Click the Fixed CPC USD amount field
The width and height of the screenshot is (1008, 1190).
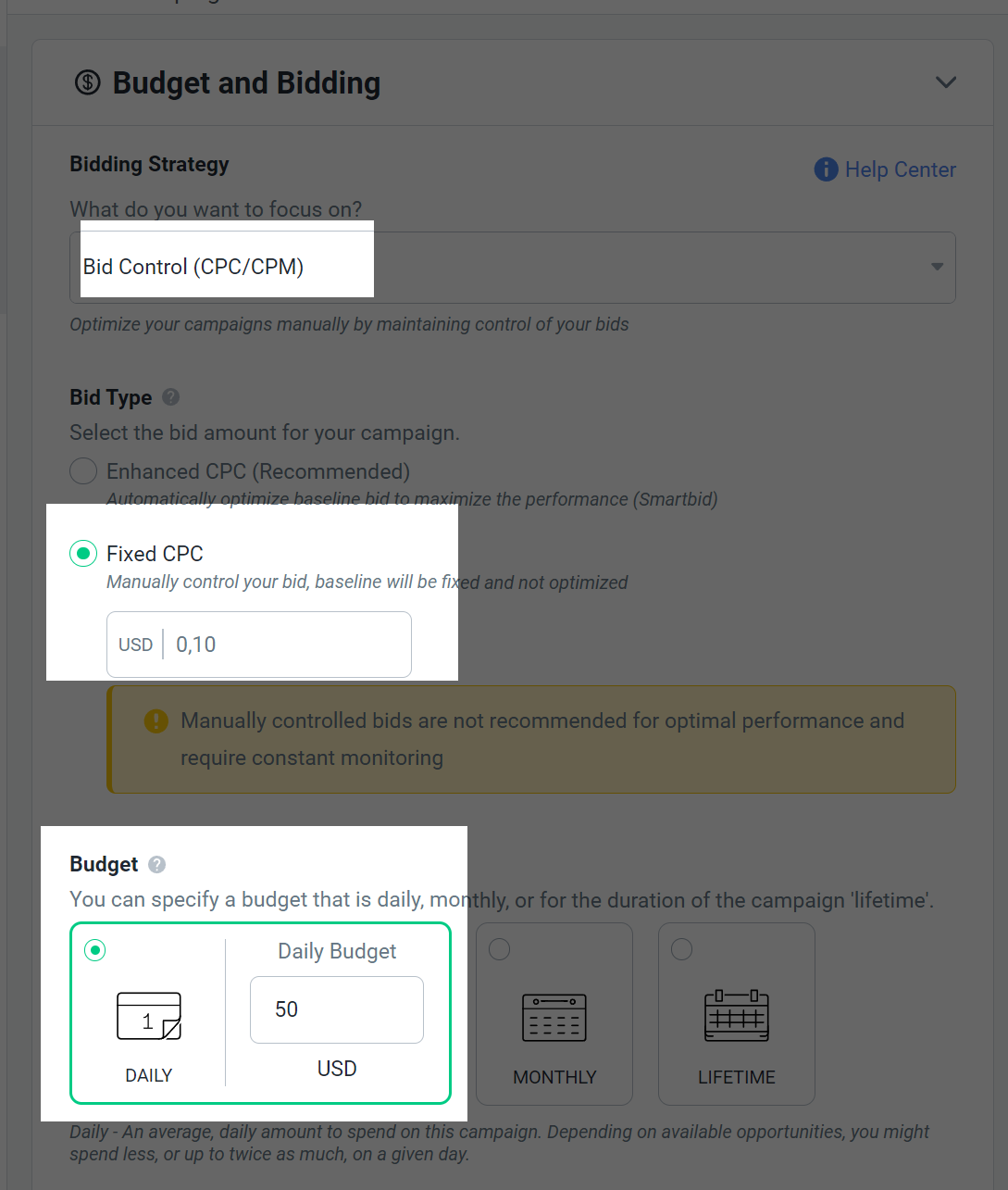[x=259, y=645]
